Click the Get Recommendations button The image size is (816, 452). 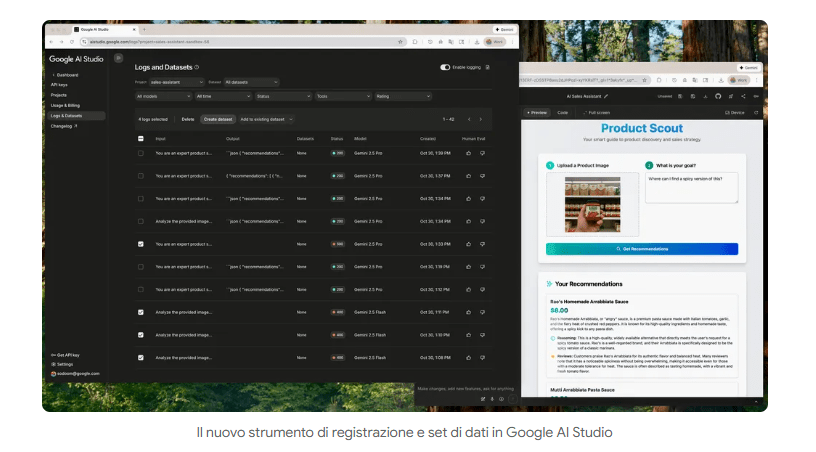(642, 249)
